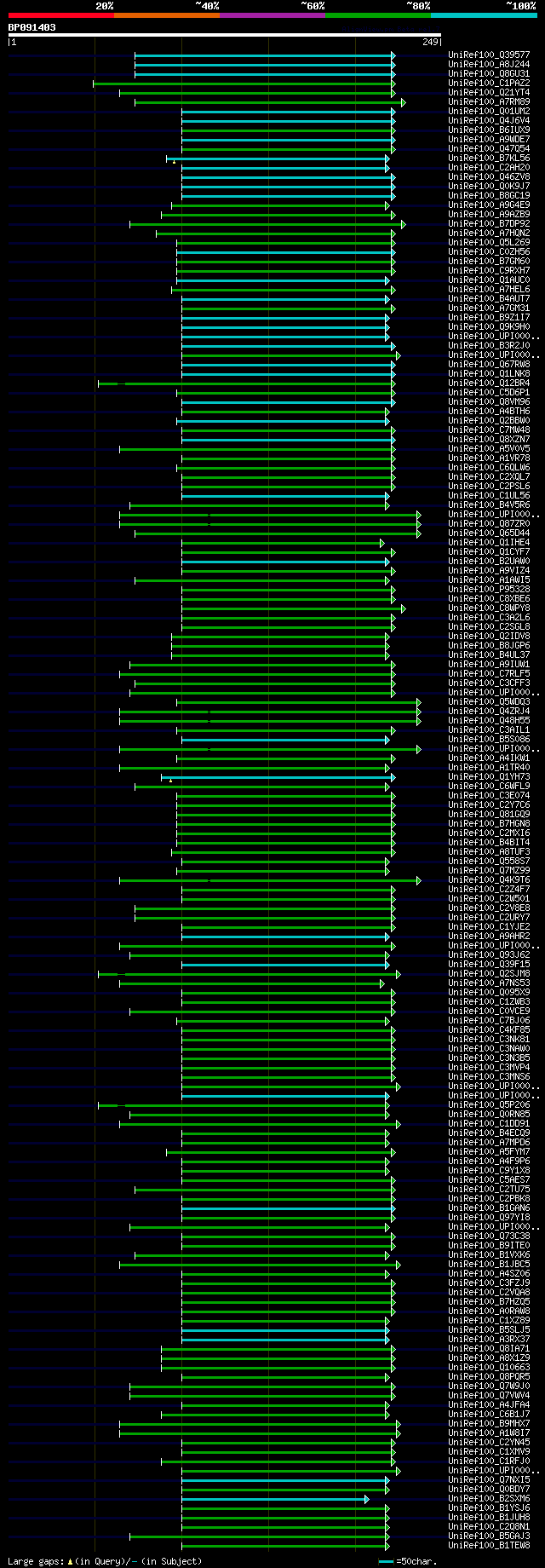Click the UniRef100_C2AH20 label
The height and width of the screenshot is (1568, 545).
click(x=489, y=167)
